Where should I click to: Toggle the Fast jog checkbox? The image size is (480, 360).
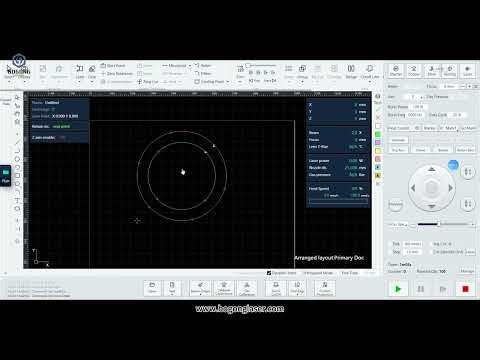391,244
